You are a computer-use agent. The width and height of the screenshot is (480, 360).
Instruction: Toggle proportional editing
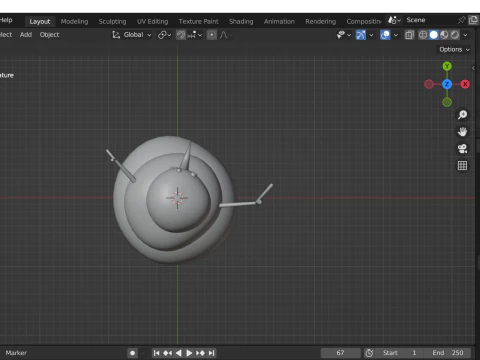point(212,35)
